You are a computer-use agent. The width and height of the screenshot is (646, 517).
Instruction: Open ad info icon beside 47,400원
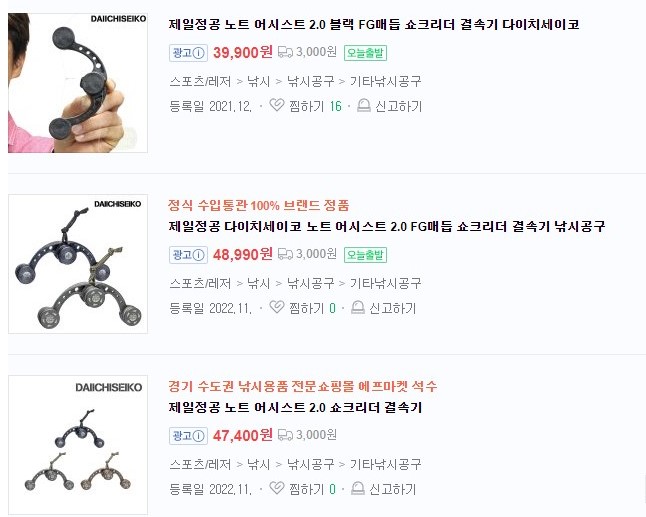point(199,436)
